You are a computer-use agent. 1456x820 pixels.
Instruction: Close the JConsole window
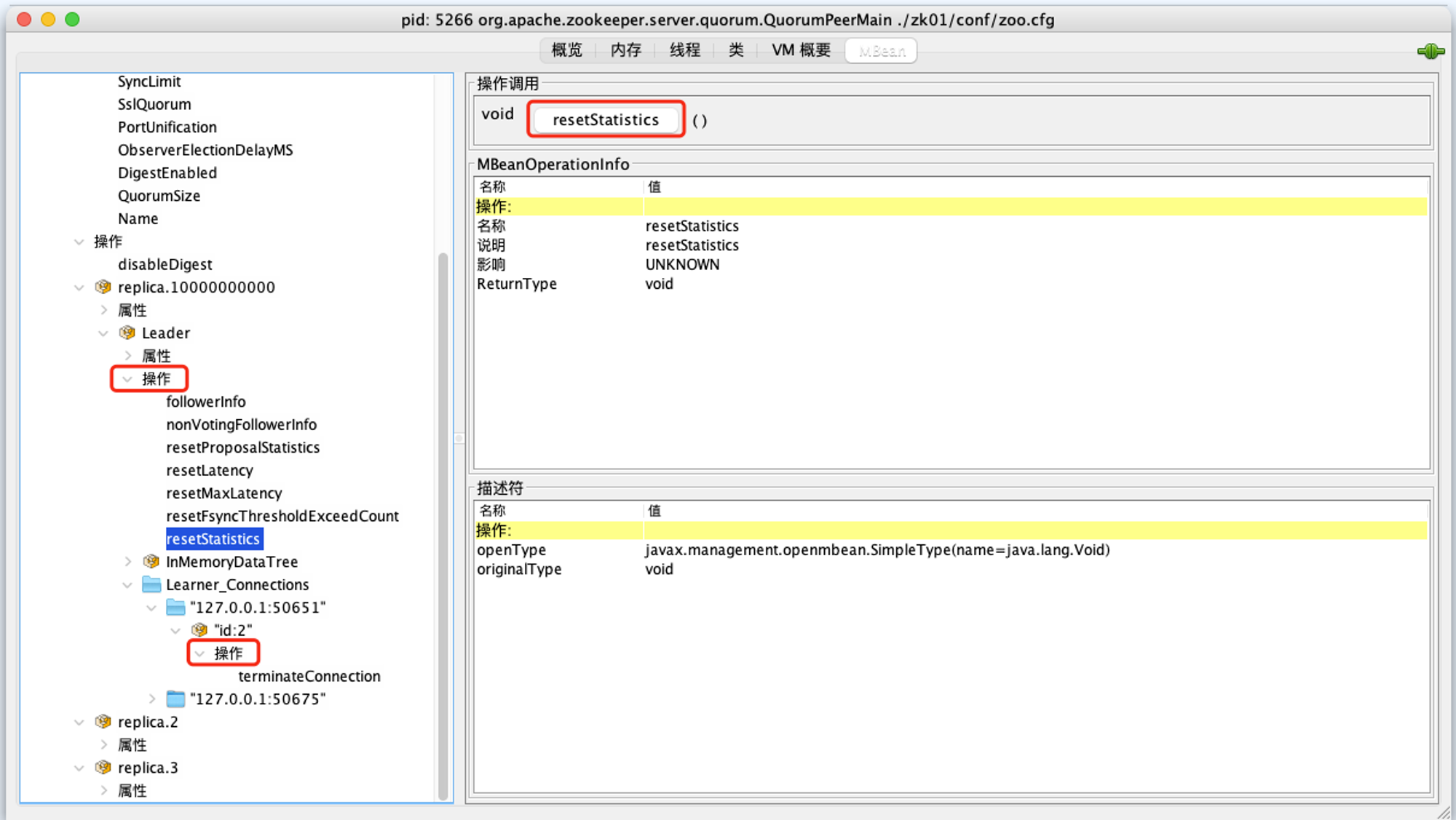[x=24, y=19]
